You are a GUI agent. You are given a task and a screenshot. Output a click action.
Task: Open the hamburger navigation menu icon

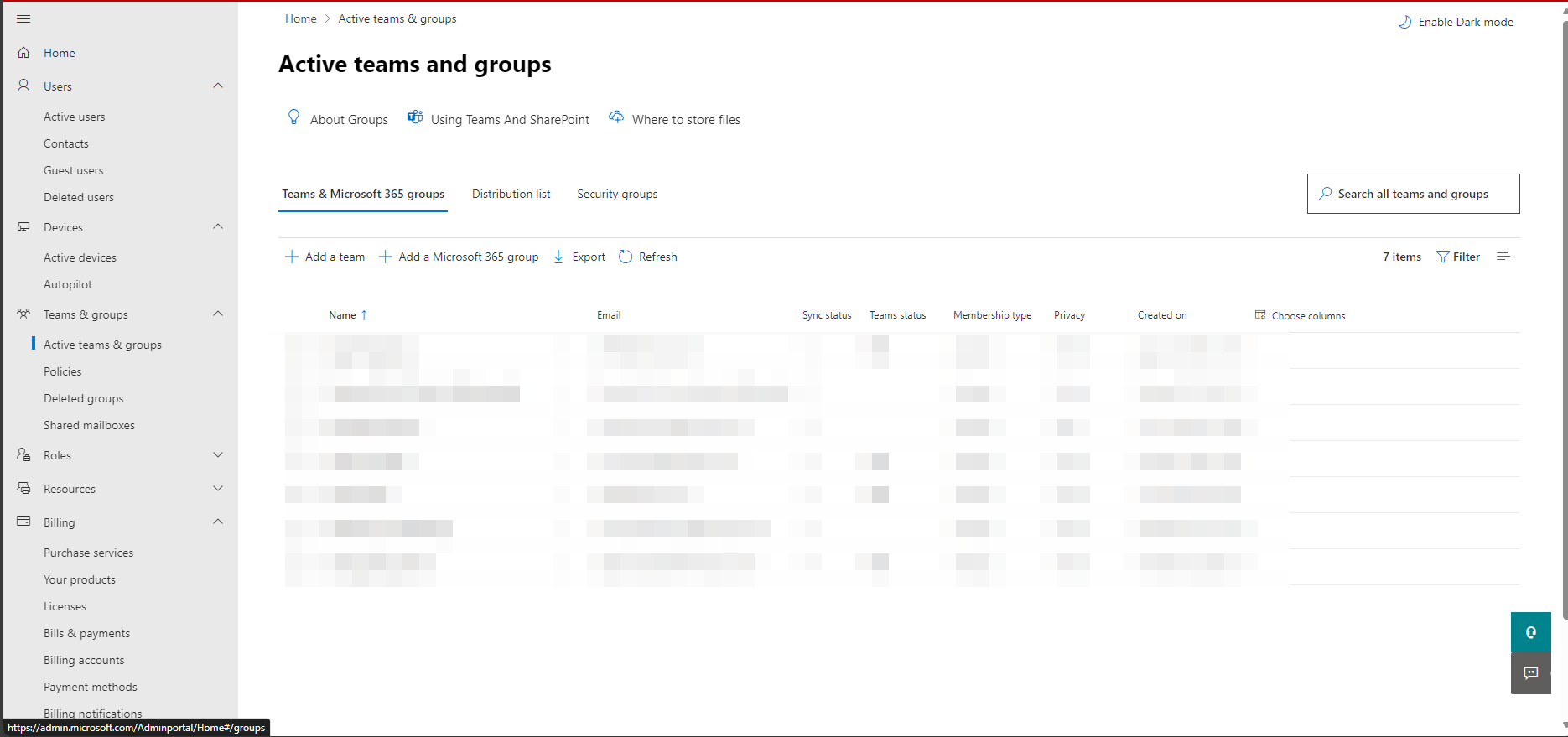point(23,18)
